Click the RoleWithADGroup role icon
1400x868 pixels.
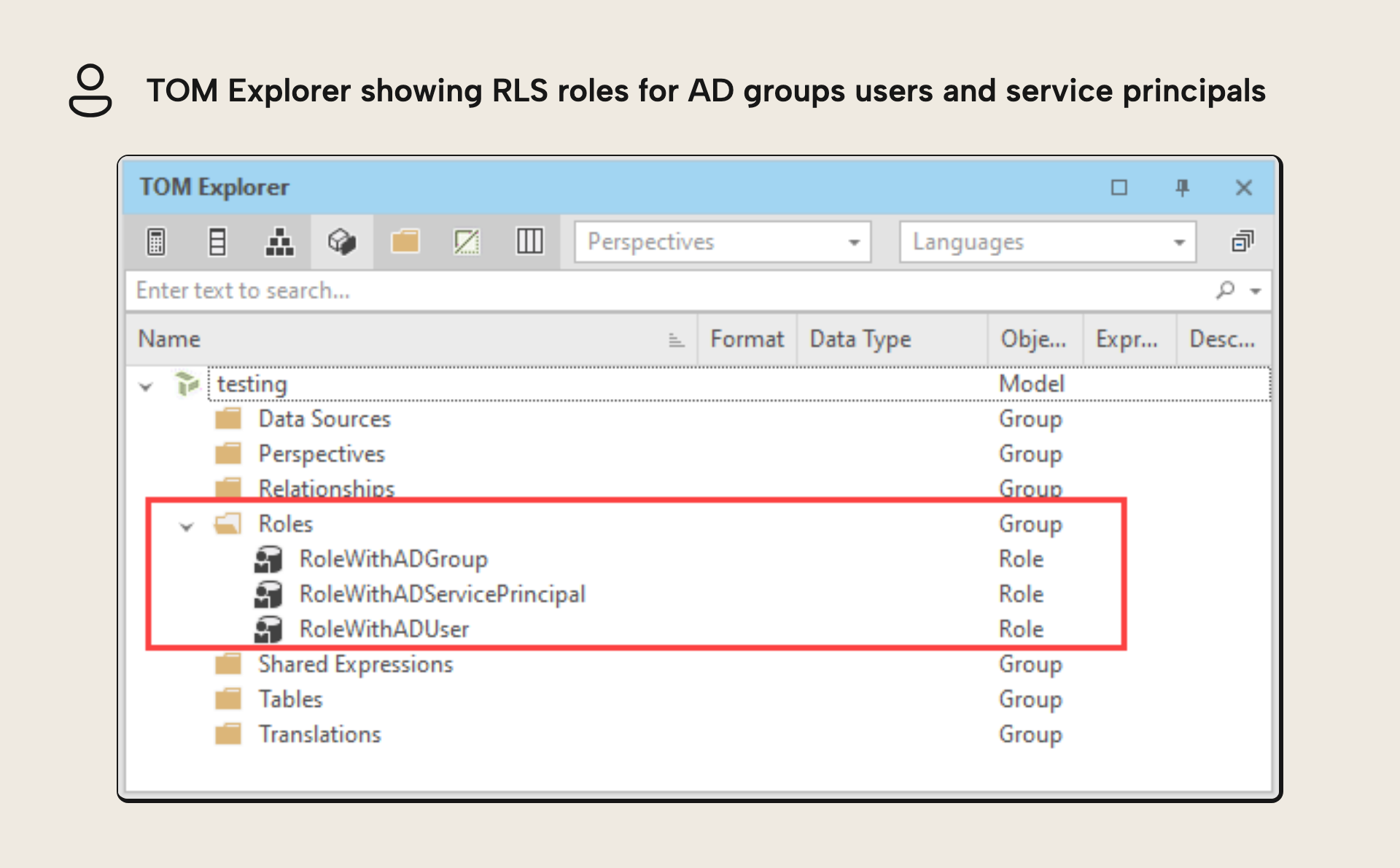tap(268, 559)
